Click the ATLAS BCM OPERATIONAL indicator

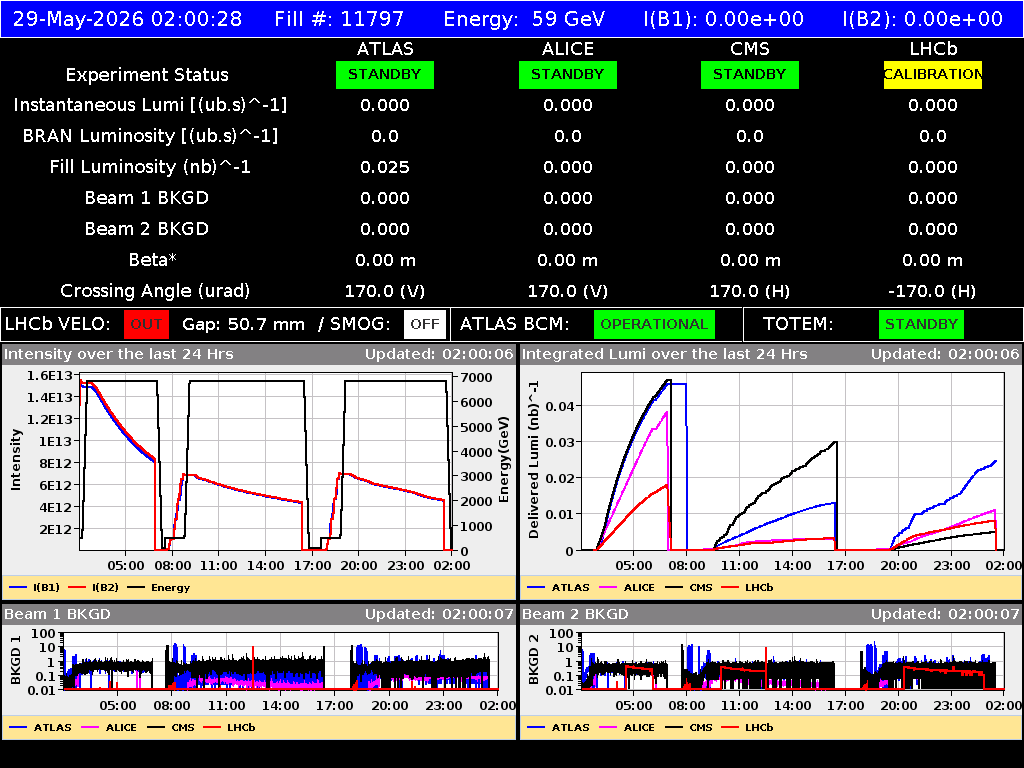click(654, 325)
